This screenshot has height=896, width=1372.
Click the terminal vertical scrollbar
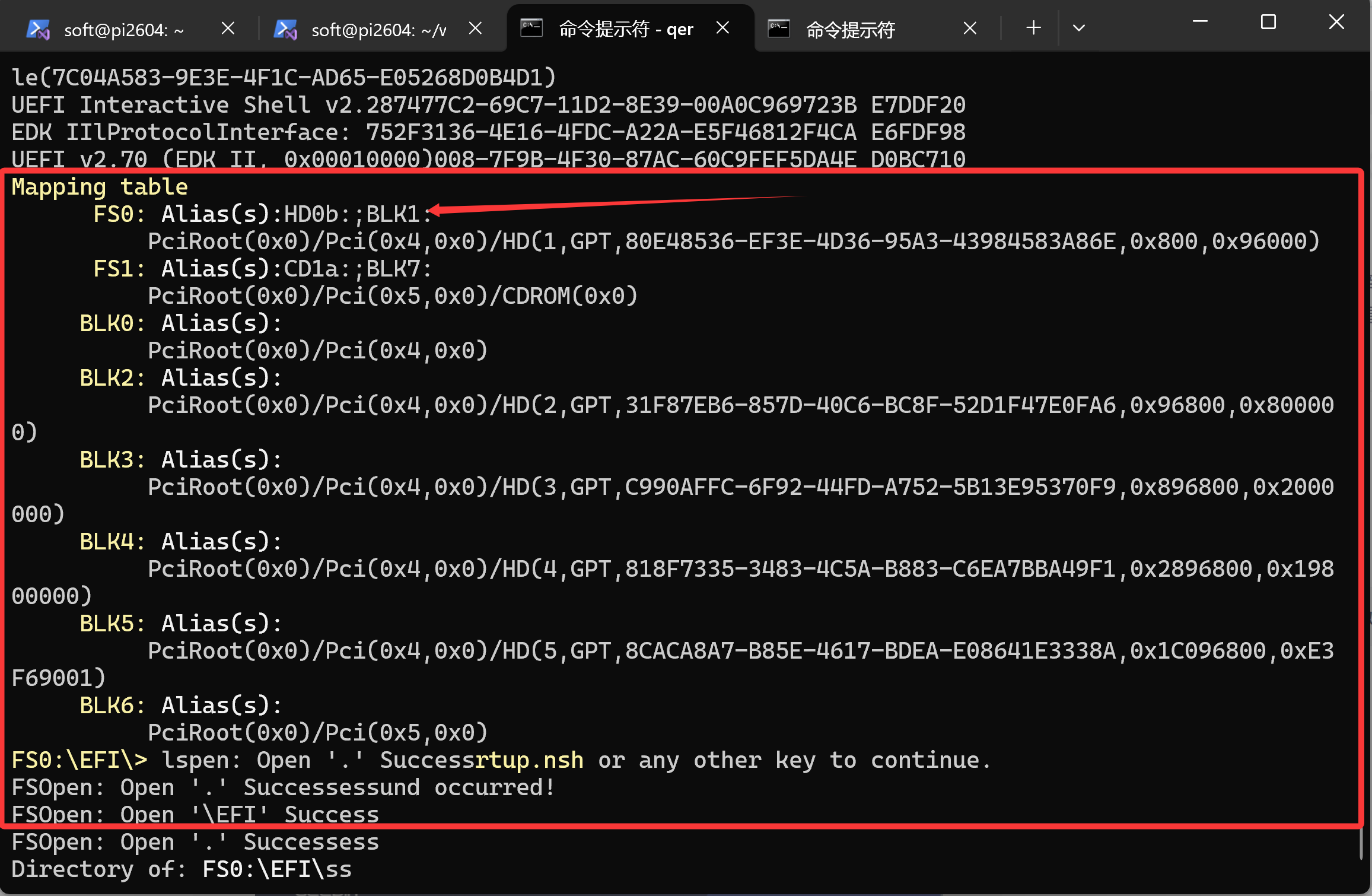click(1363, 845)
